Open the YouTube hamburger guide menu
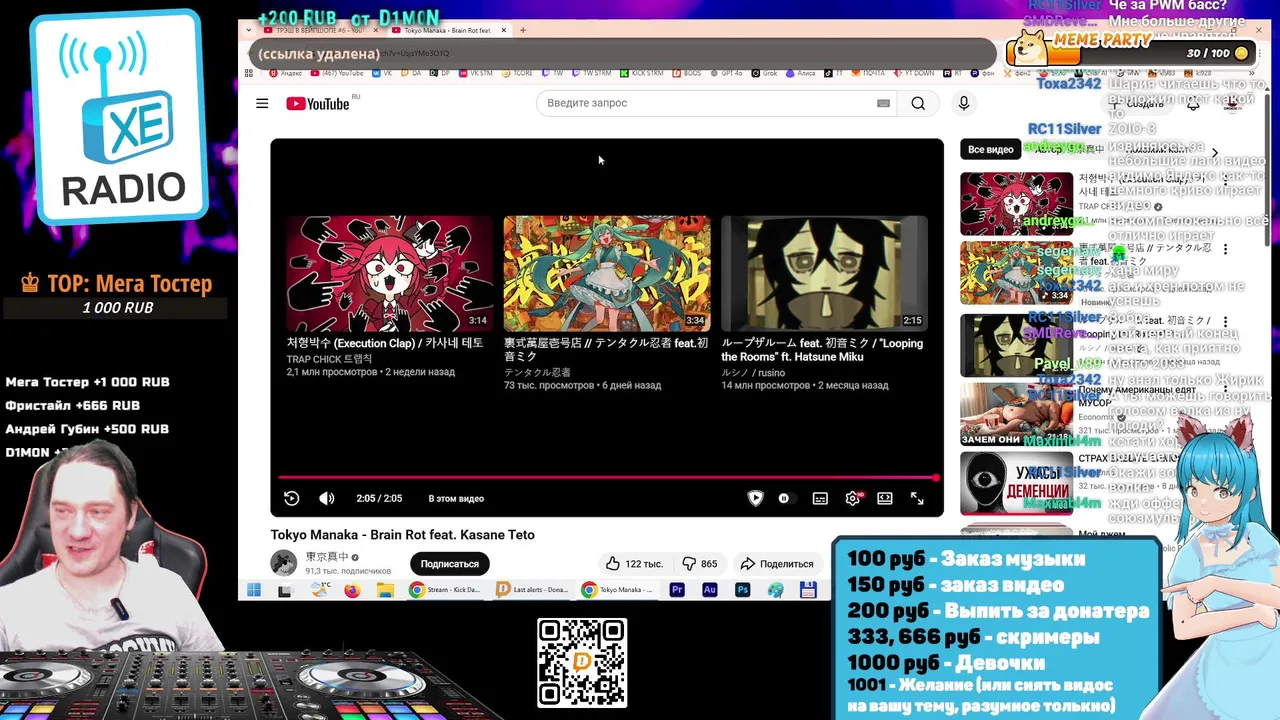1280x720 pixels. click(262, 103)
